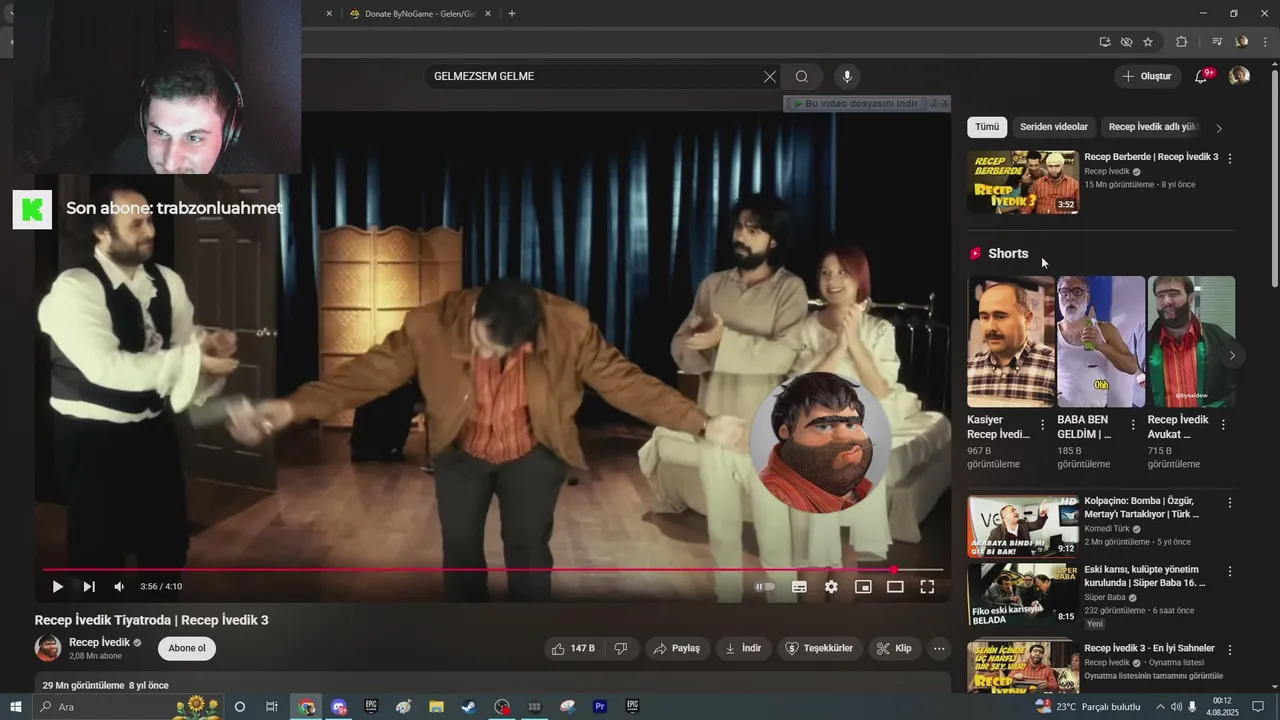Enter fullscreen video mode
Viewport: 1280px width, 720px height.
927,587
